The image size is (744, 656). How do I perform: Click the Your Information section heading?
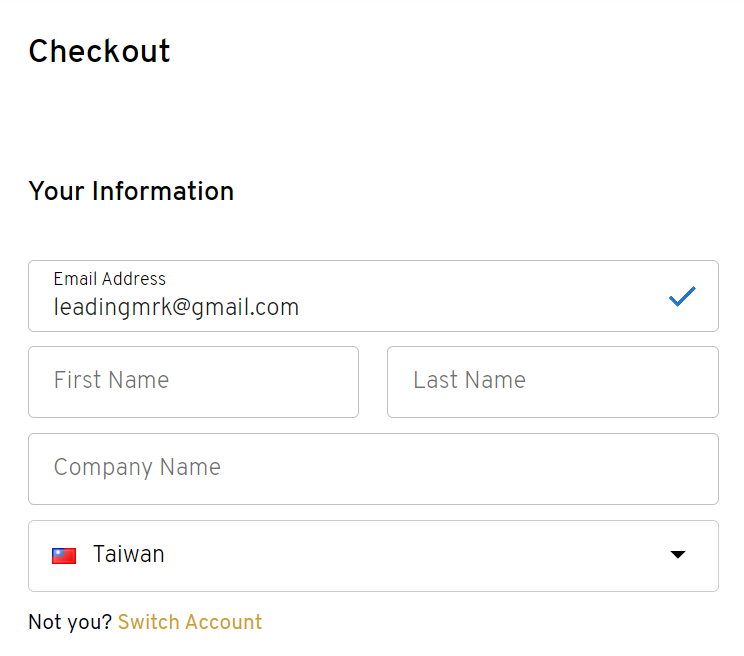coord(131,191)
